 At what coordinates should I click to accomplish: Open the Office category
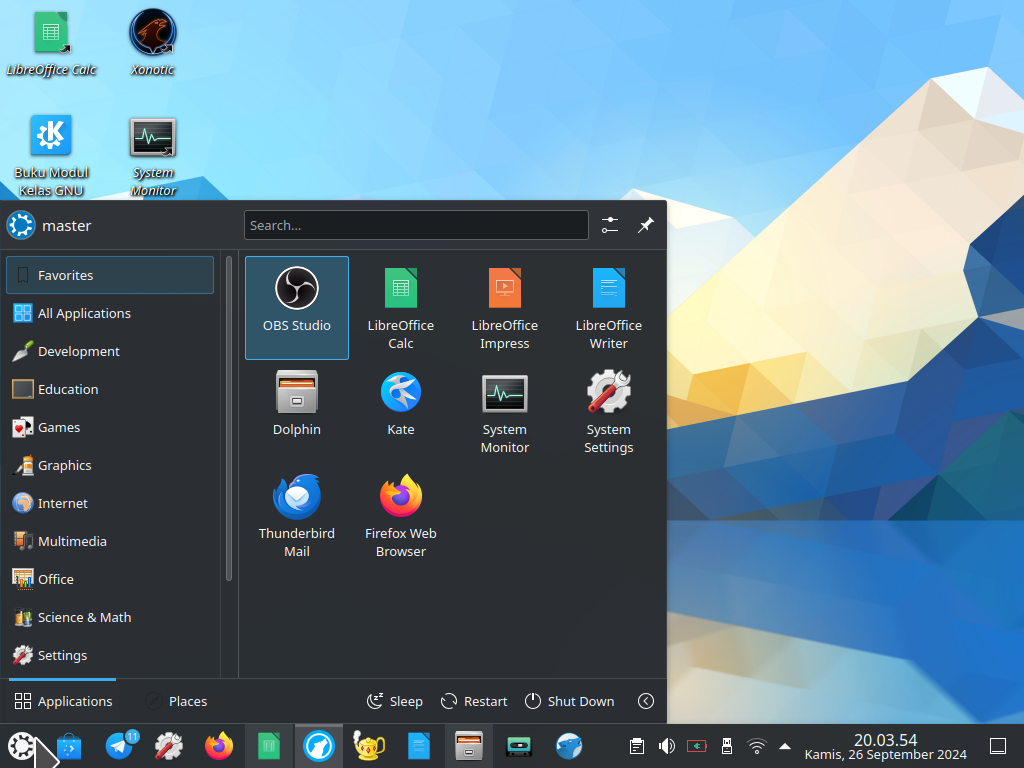tap(110, 579)
